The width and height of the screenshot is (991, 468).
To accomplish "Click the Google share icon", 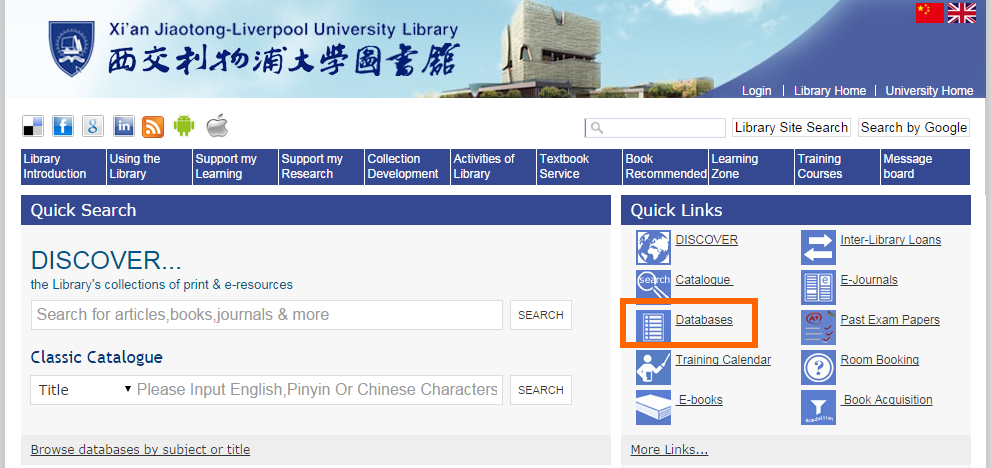I will coord(92,127).
